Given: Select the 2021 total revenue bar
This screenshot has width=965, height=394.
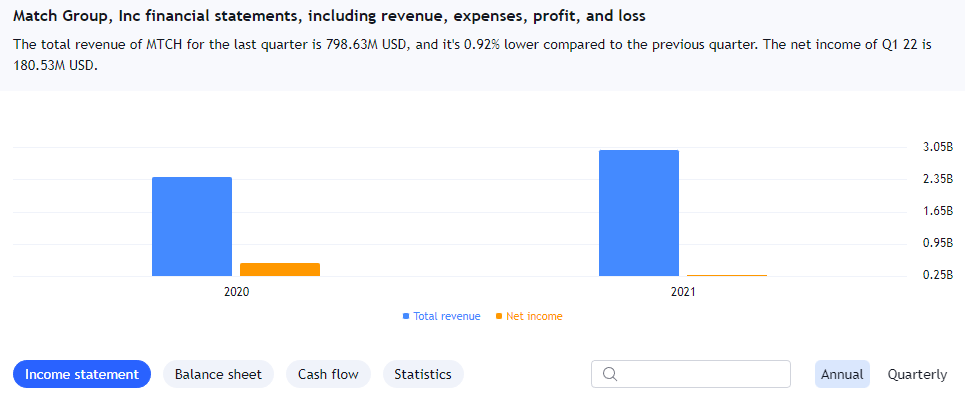Looking at the screenshot, I should click(639, 213).
